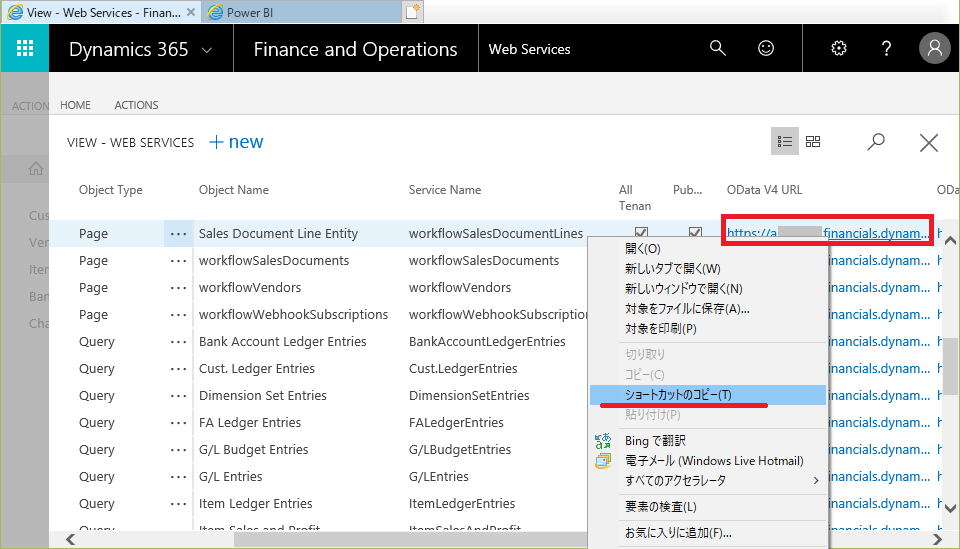
Task: Open the feedback smiley icon
Action: coord(766,48)
